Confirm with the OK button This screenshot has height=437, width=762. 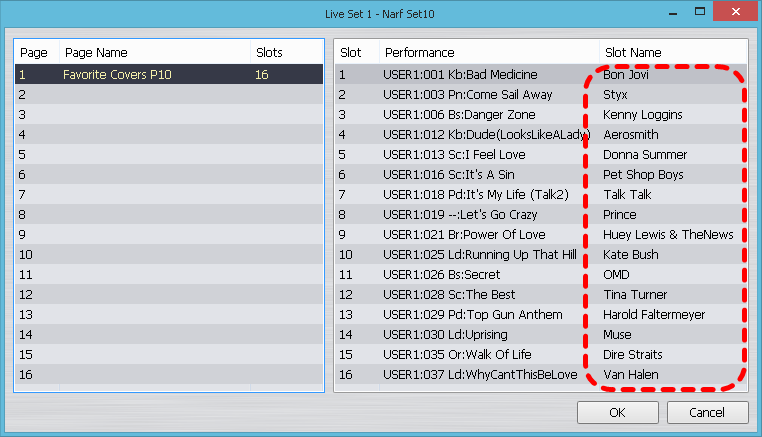coord(618,412)
